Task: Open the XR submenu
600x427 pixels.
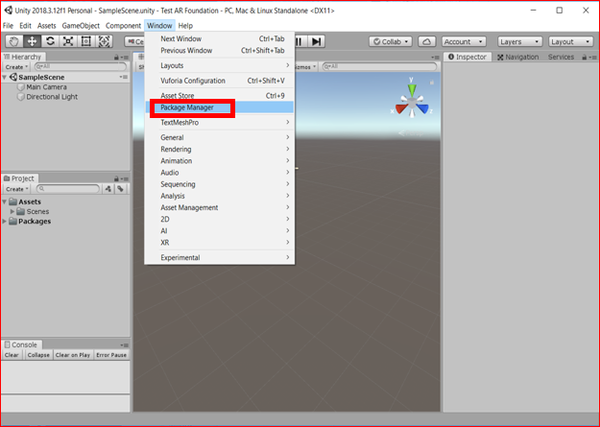Action: click(x=219, y=243)
